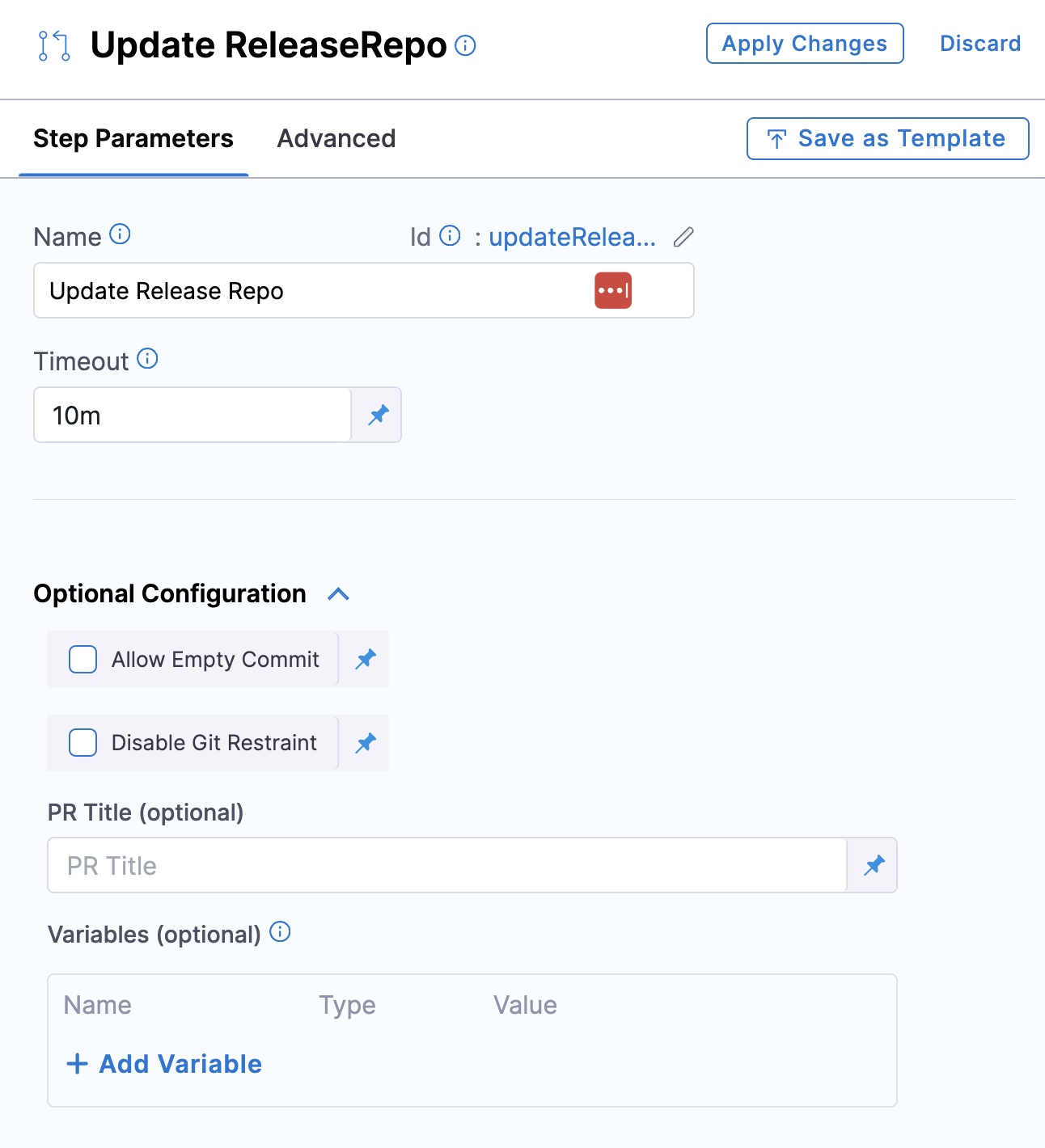Switch to the Advanced tab
This screenshot has width=1045, height=1148.
(x=336, y=138)
